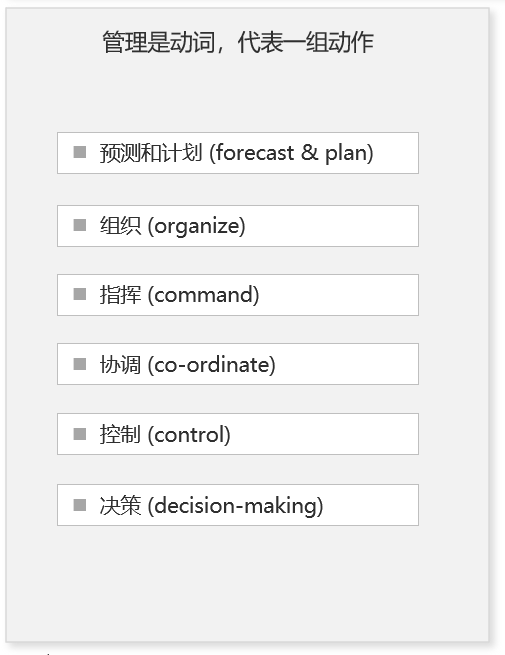The height and width of the screenshot is (655, 505).
Task: Click the word 'organize' in parentheses
Action: pos(197,227)
